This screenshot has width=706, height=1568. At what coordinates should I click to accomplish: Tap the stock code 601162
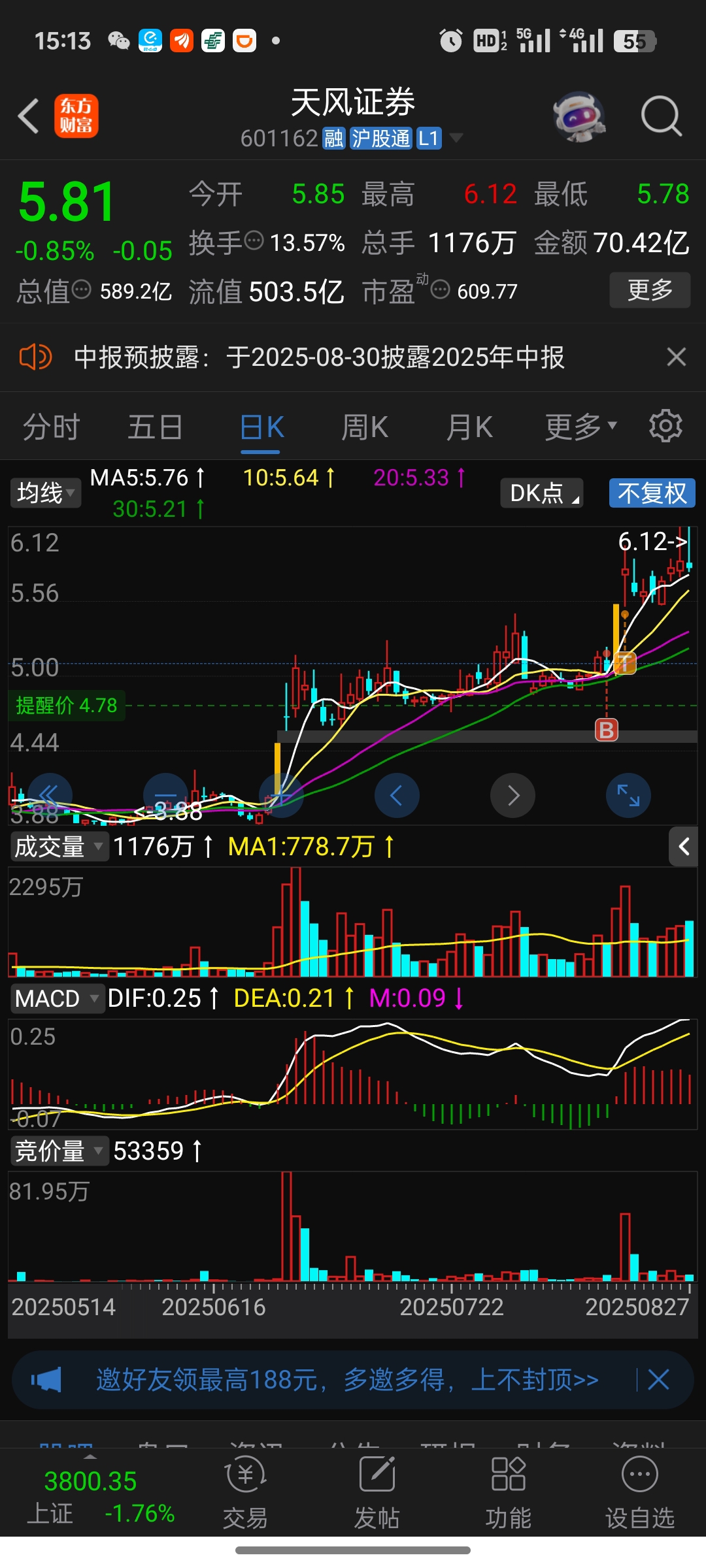point(279,139)
